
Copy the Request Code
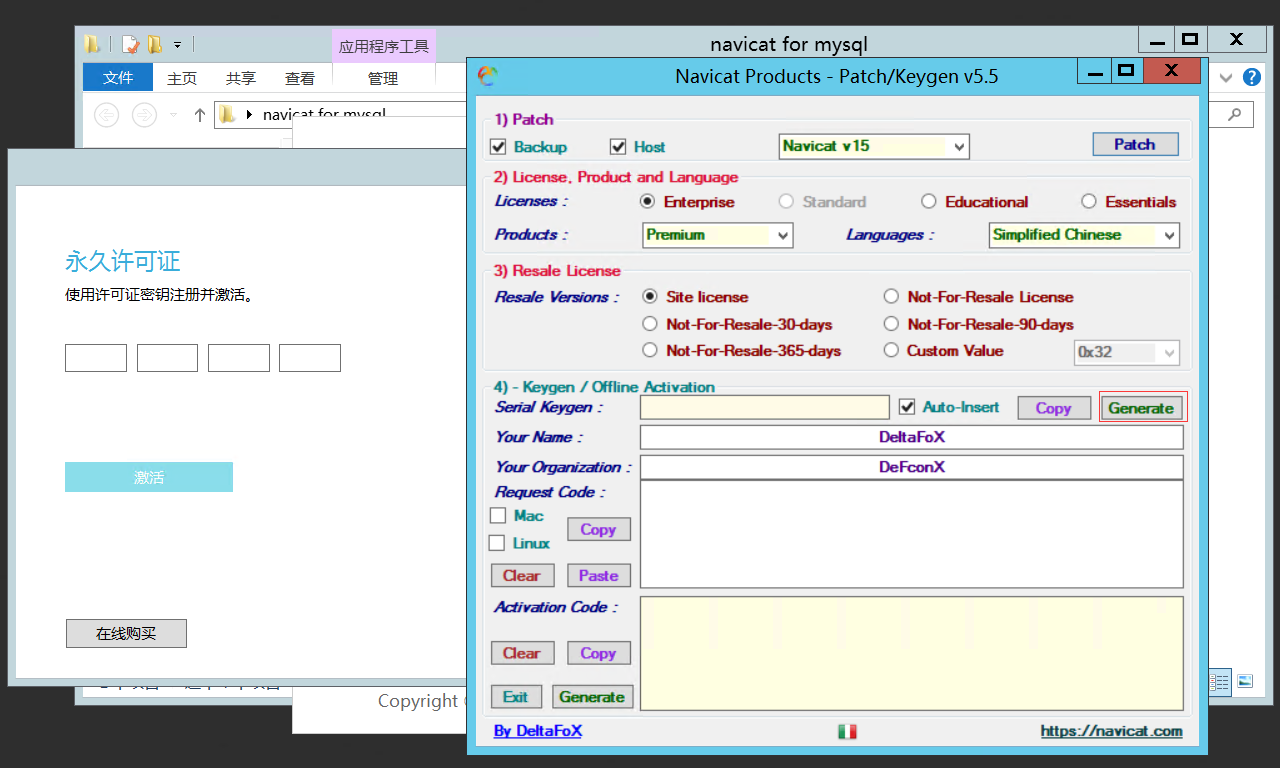point(598,529)
